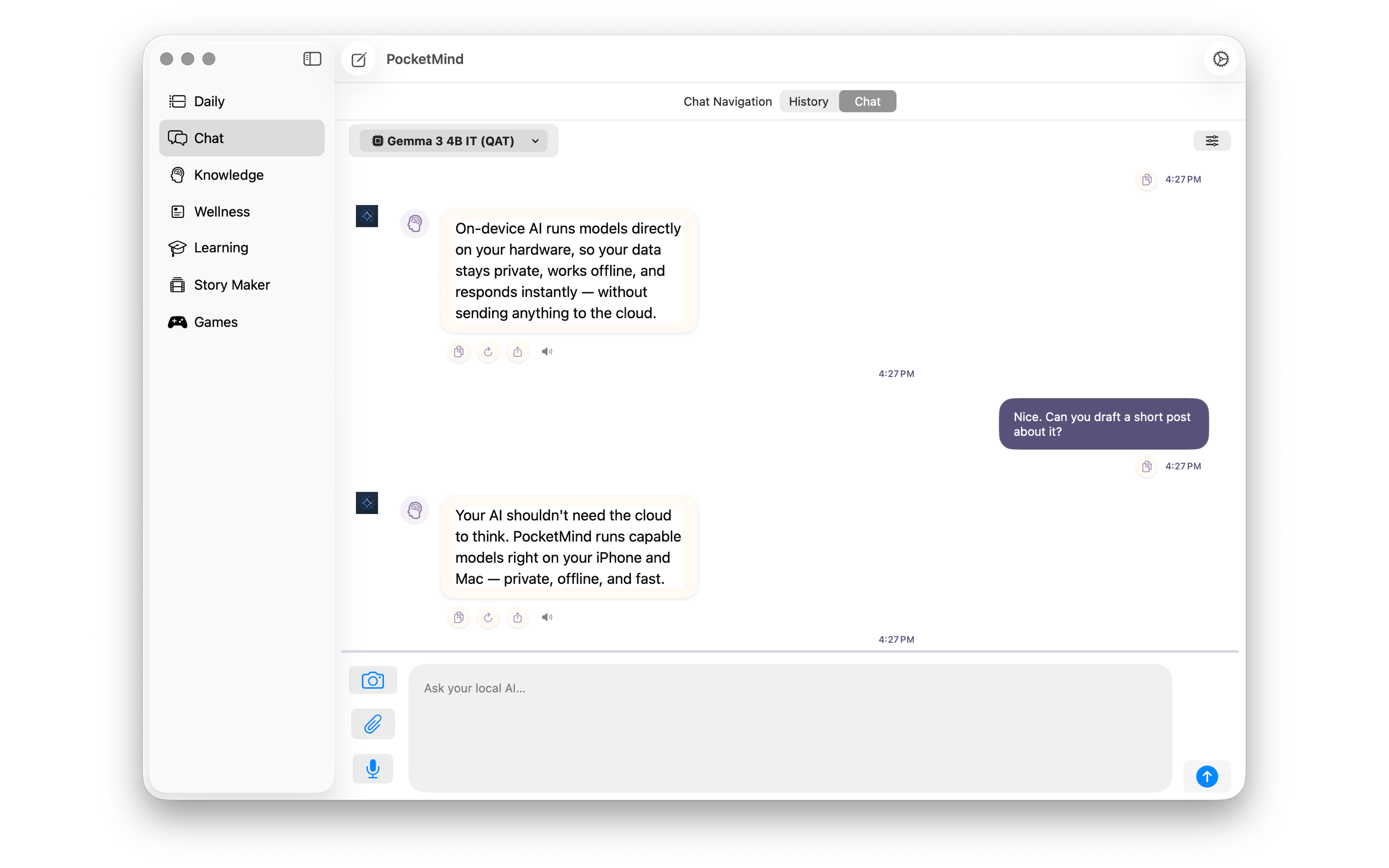Switch to the History tab
This screenshot has height=868, width=1389.
click(808, 102)
